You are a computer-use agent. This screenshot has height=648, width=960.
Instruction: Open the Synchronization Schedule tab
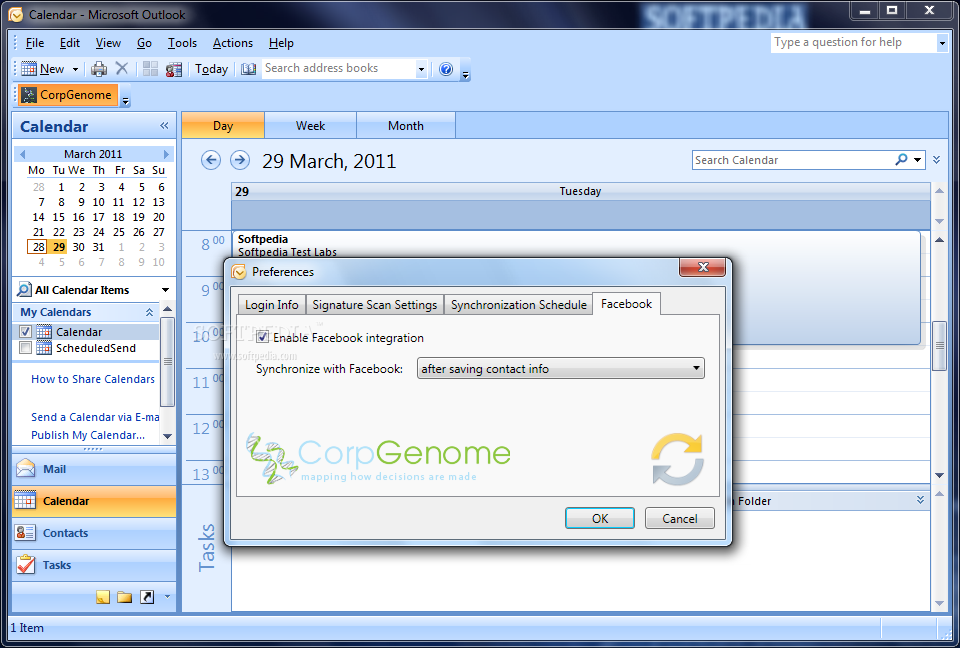(x=519, y=304)
